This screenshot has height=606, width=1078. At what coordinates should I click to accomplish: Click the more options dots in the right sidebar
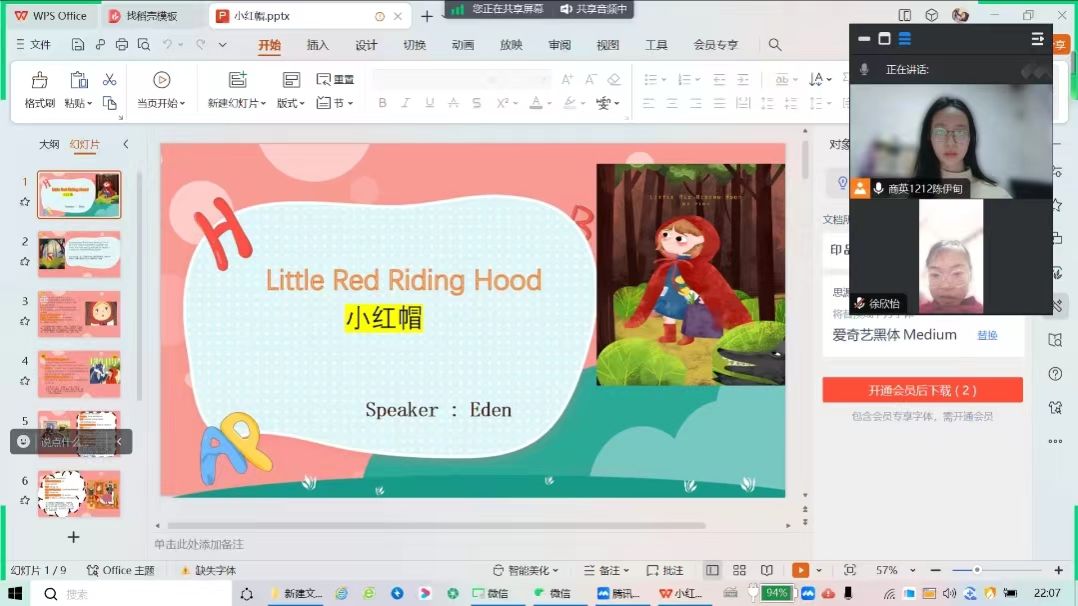point(1055,442)
